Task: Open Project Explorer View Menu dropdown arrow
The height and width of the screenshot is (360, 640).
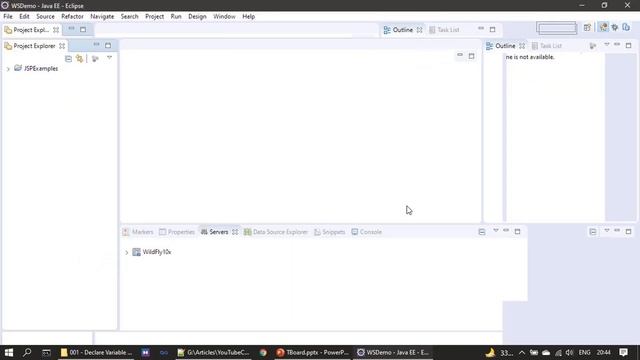Action: (x=109, y=58)
